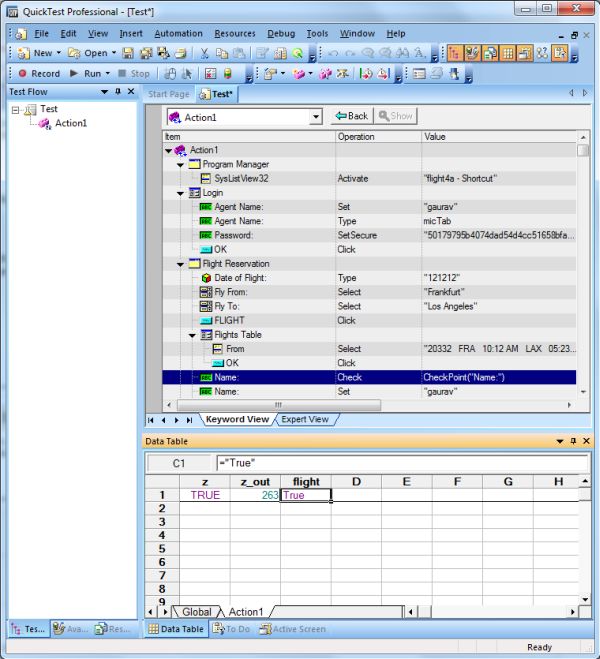The image size is (600, 659).
Task: Click the first icon after the Test Flow pane header row in Insert toolbar
Action: coord(270,74)
